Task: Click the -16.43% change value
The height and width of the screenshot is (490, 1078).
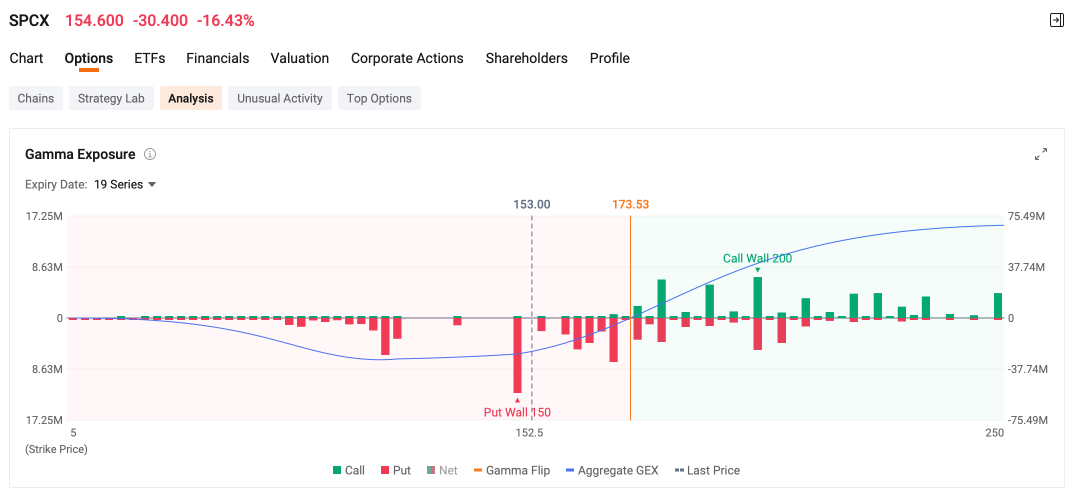Action: point(226,21)
